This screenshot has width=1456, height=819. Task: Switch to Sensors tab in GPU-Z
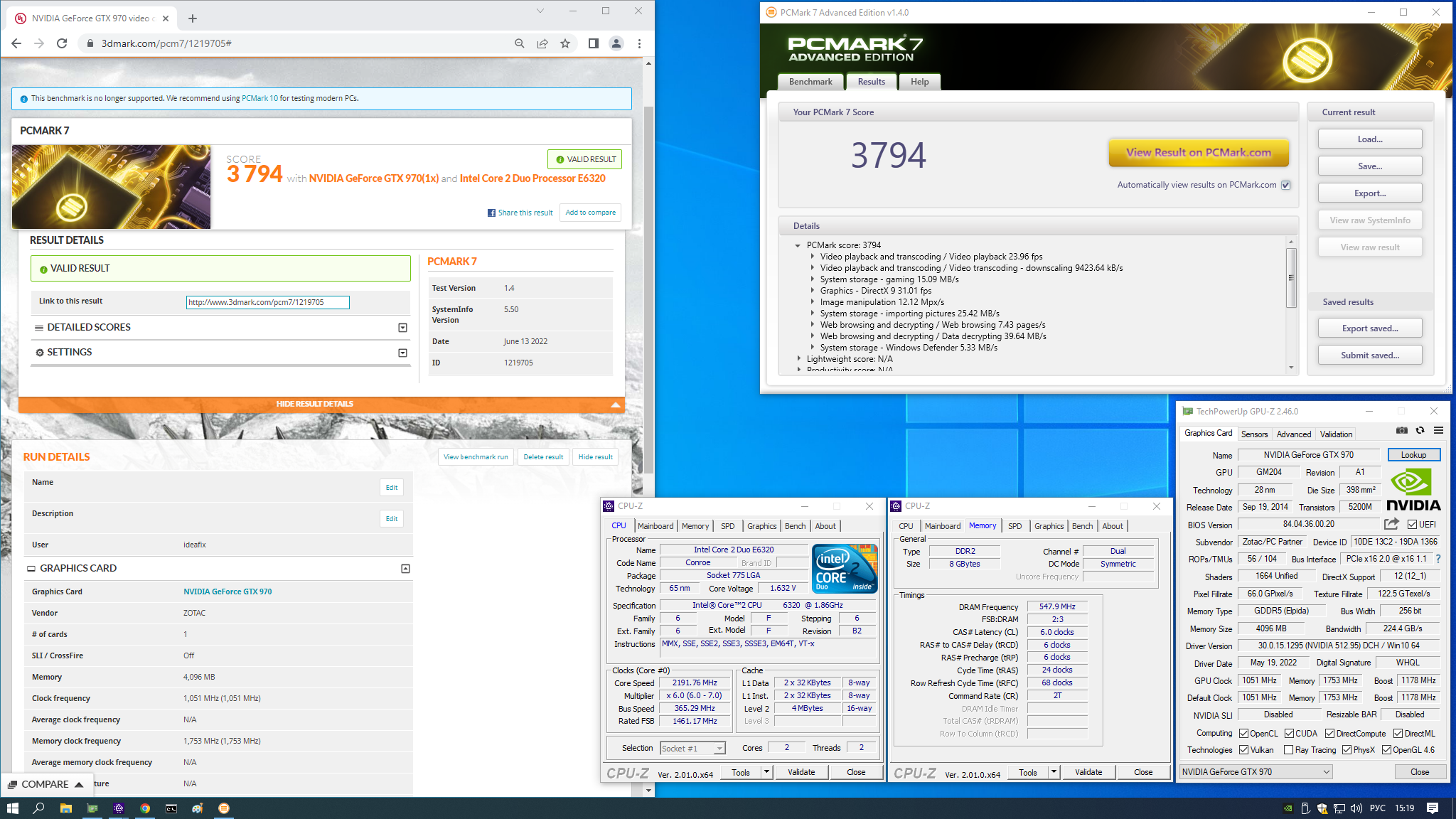click(1254, 434)
